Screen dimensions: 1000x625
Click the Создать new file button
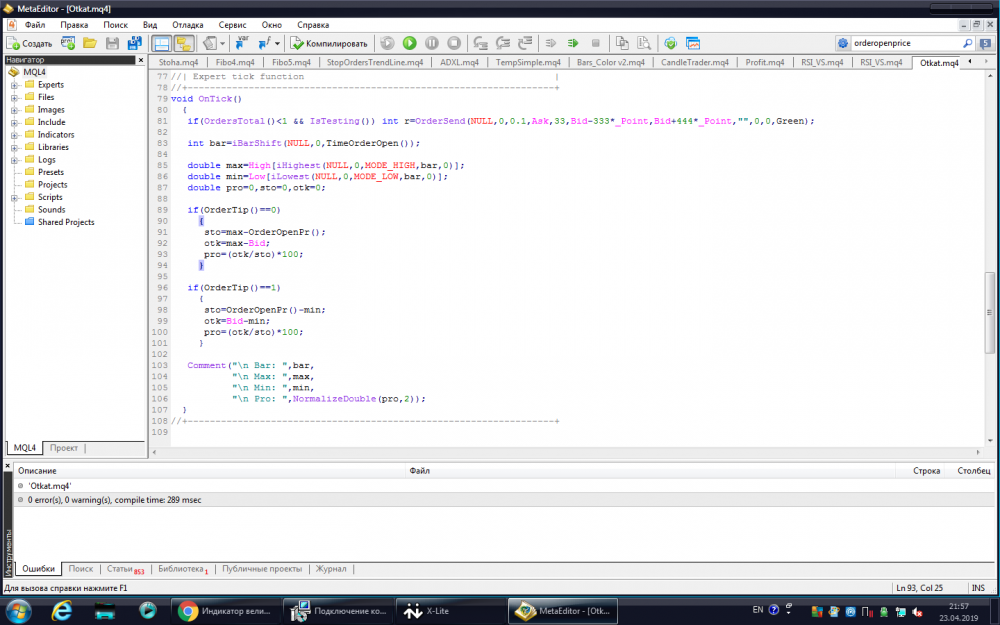click(29, 43)
